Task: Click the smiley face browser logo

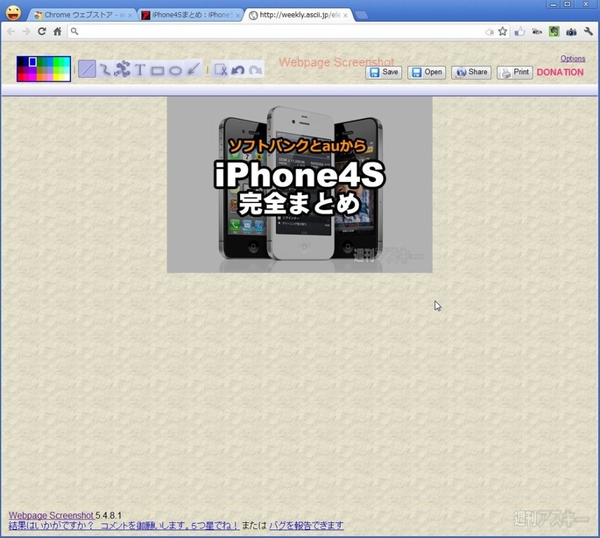Action: (13, 13)
